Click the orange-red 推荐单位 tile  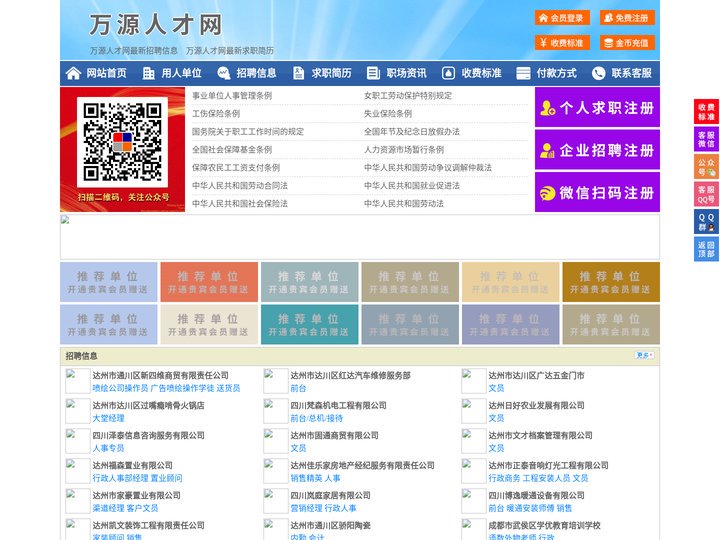tap(209, 282)
